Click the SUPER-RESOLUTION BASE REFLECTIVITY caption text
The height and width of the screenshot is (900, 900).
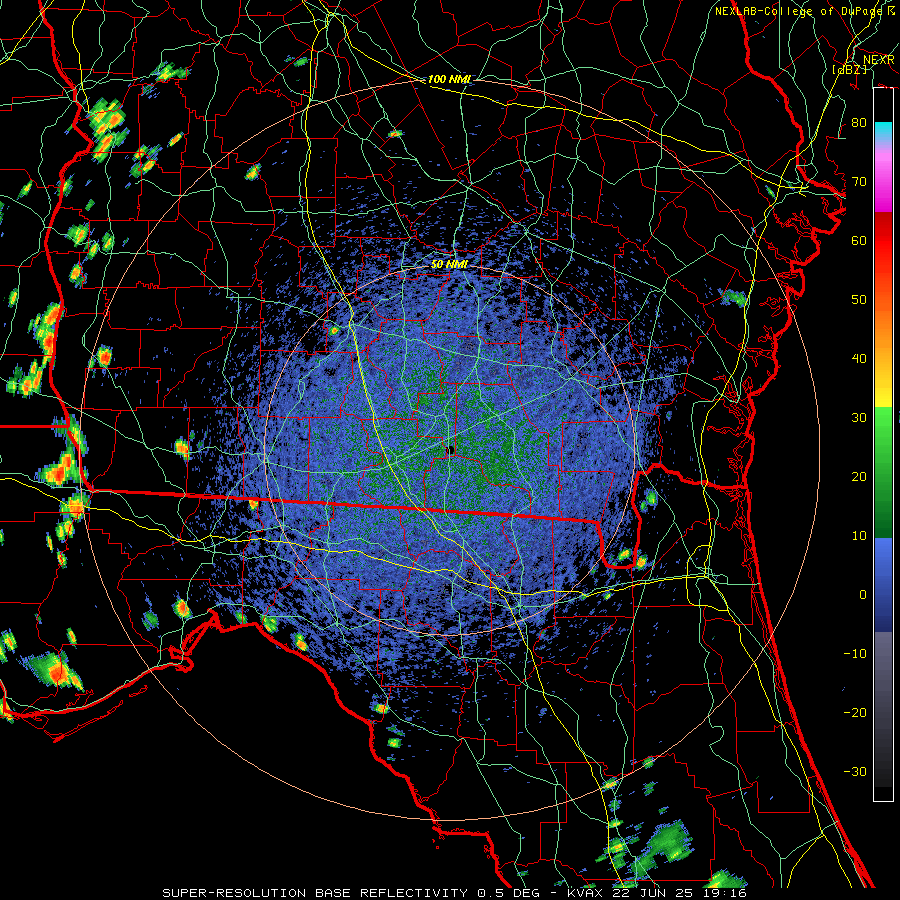point(315,893)
